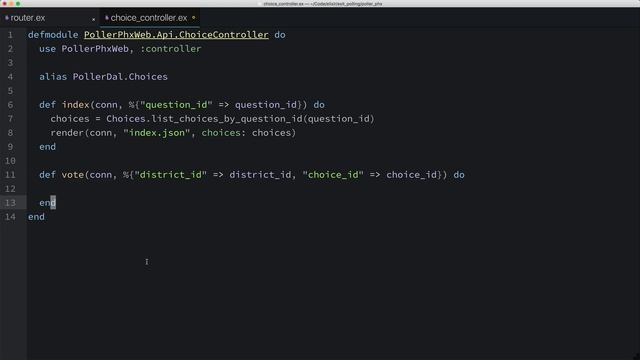Click the file icon on choice_controller.ex tab
The width and height of the screenshot is (640, 360).
(107, 18)
